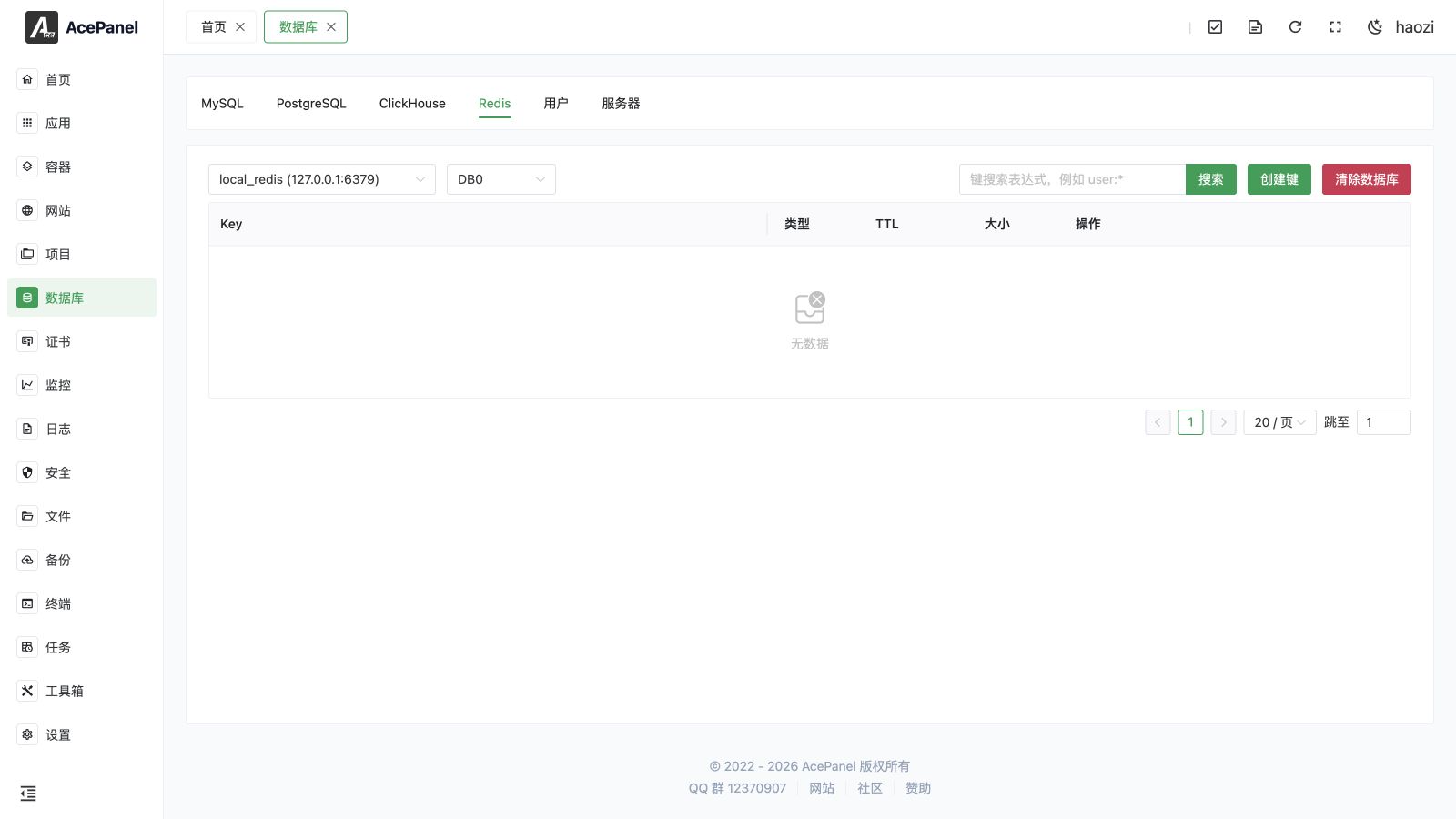1456x819 pixels.
Task: Switch to the PostgreSQL tab
Action: pos(311,104)
